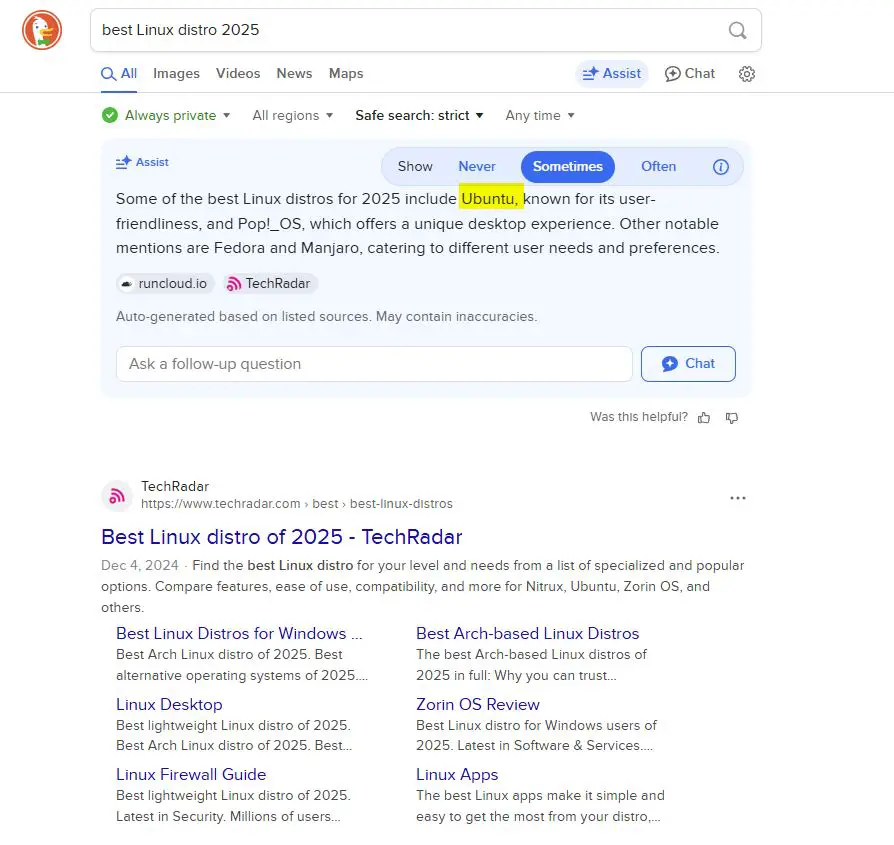The image size is (894, 845).
Task: Open the 'Linux Desktop' sublink
Action: click(169, 705)
